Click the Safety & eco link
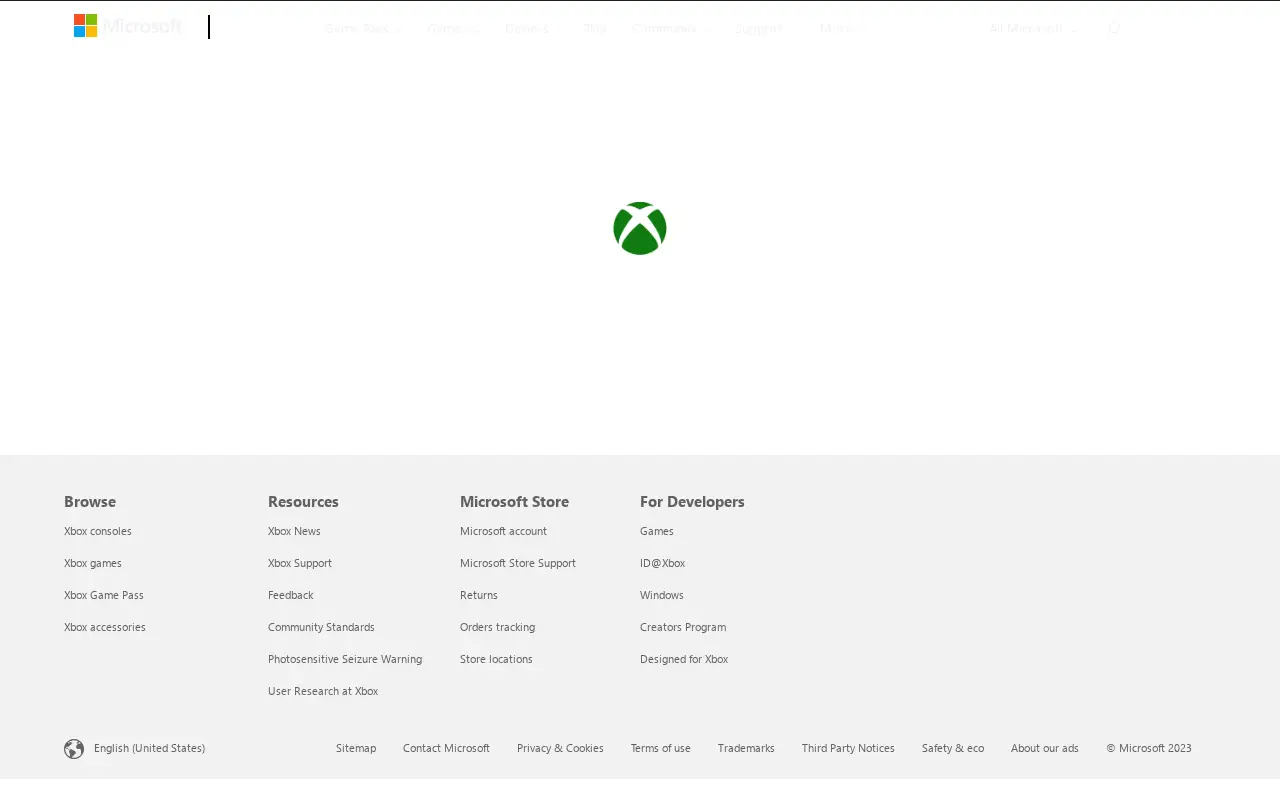Image resolution: width=1280 pixels, height=800 pixels. pyautogui.click(x=953, y=748)
